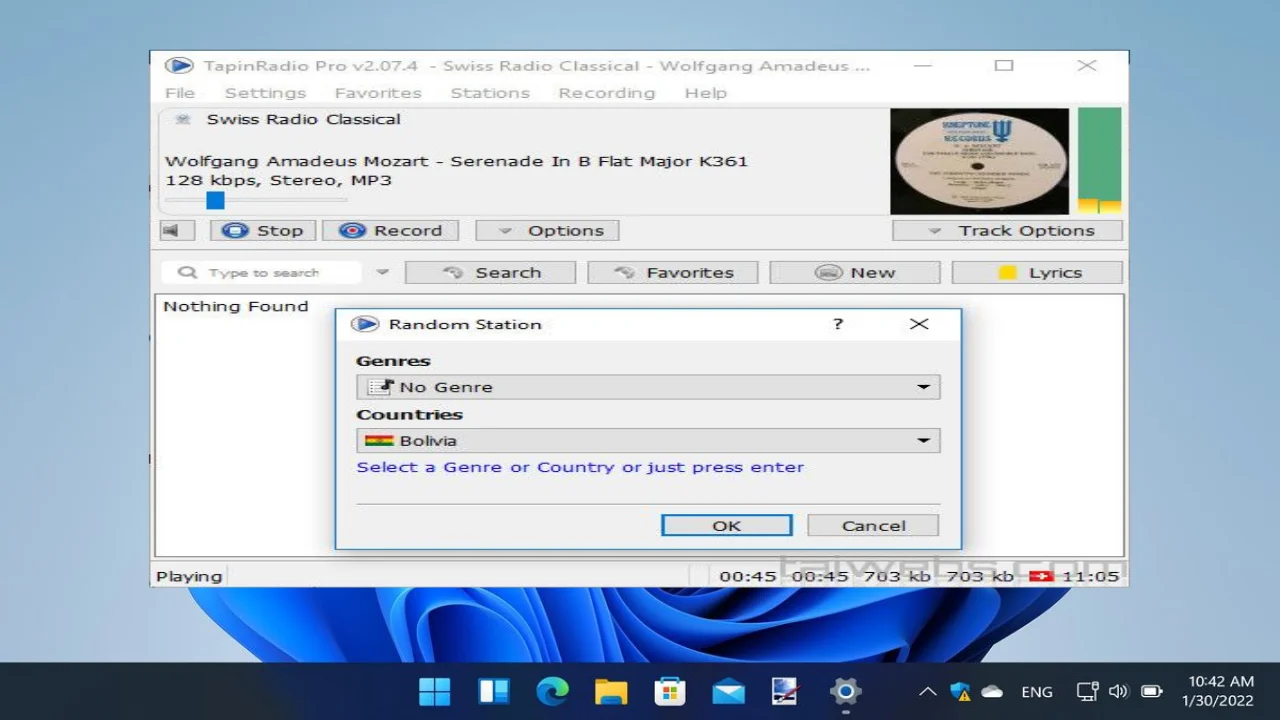Click the album art thumbnail
The width and height of the screenshot is (1280, 720).
point(979,161)
